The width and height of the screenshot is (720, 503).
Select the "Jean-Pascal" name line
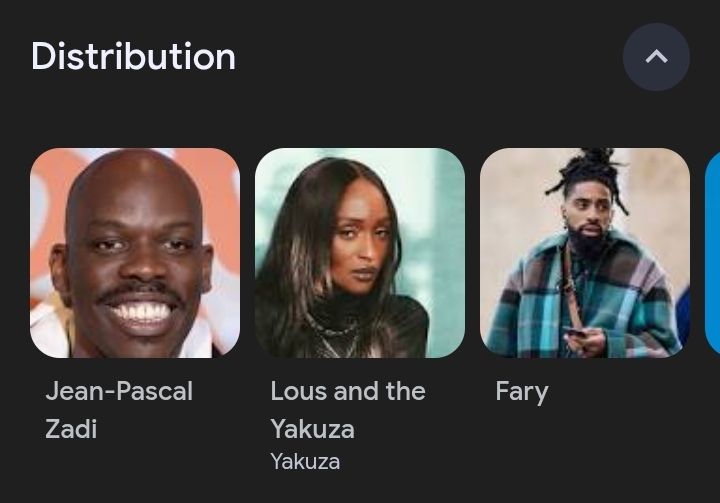[119, 391]
